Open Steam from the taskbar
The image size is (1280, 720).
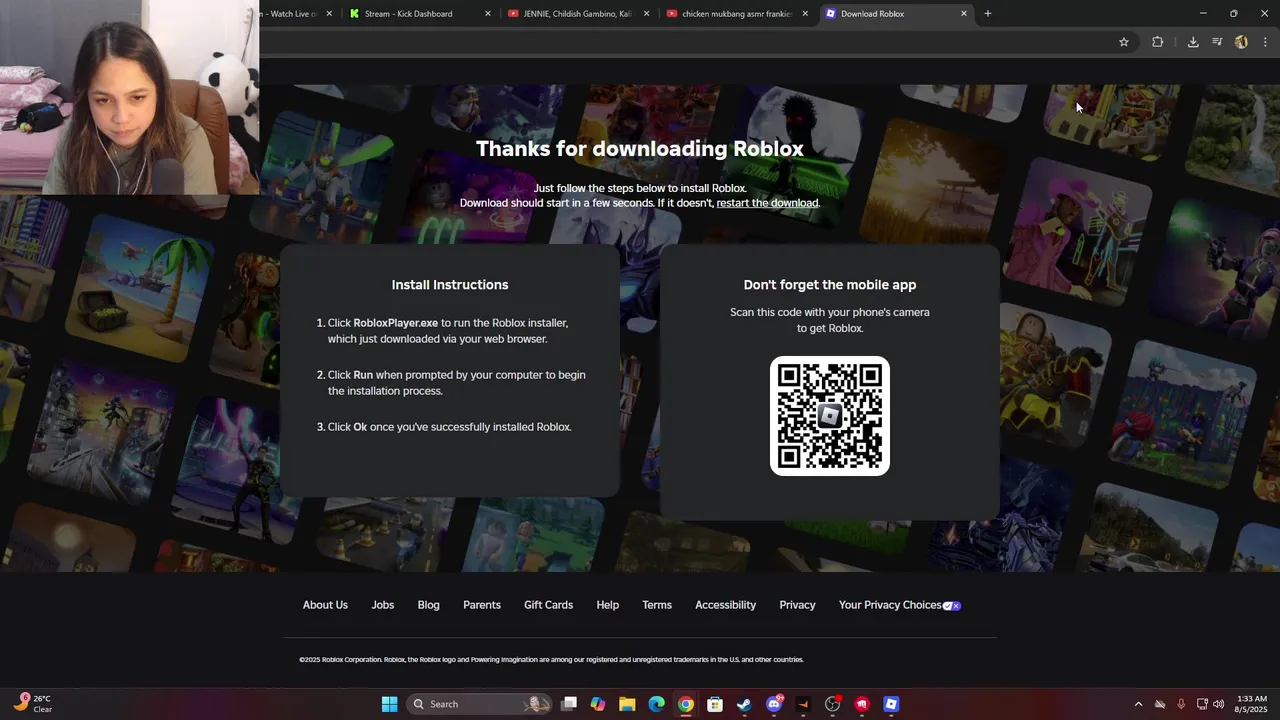pos(744,704)
